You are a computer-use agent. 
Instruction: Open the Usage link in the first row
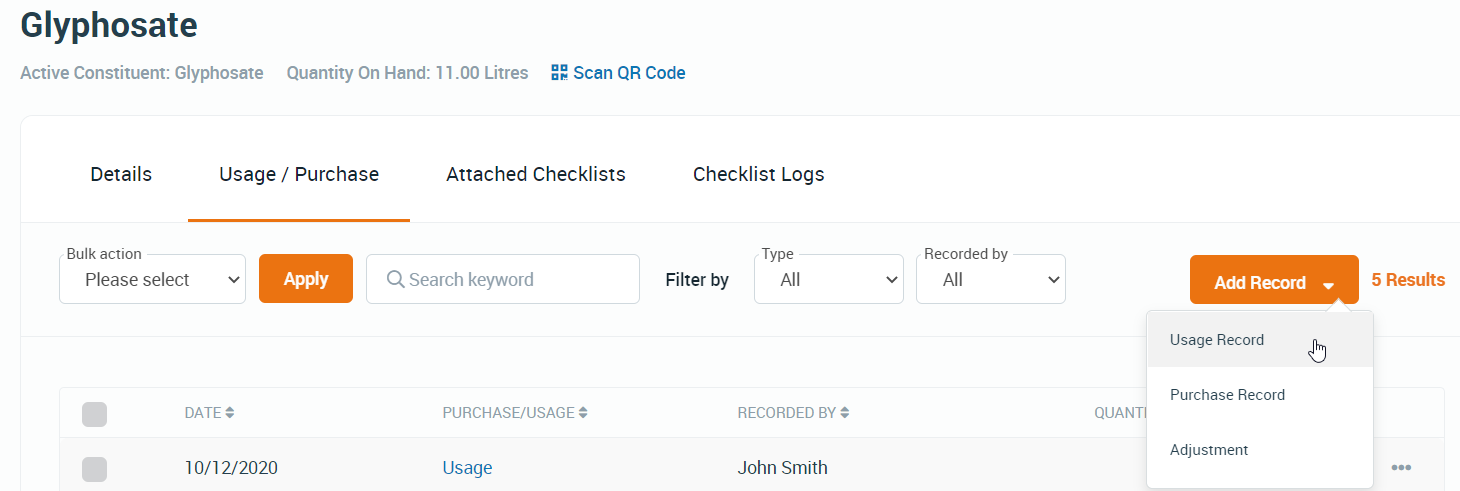tap(467, 468)
